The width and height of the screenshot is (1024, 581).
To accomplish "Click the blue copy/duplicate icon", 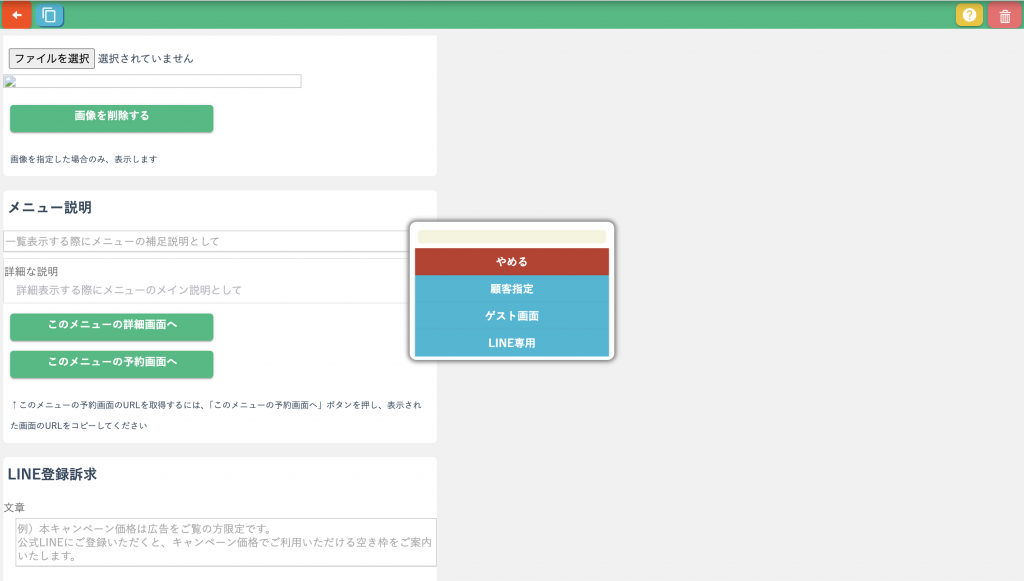I will point(49,15).
